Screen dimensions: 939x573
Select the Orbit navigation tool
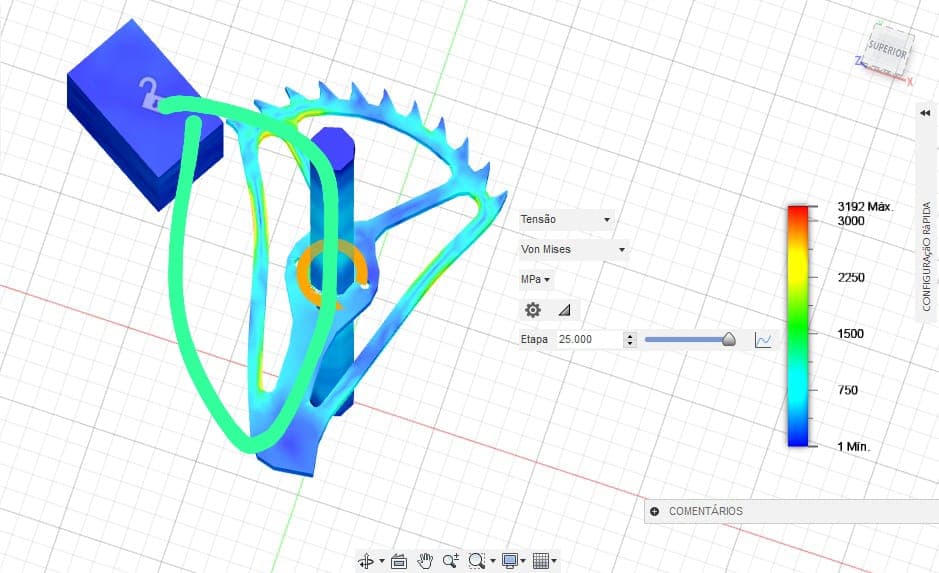click(x=365, y=561)
